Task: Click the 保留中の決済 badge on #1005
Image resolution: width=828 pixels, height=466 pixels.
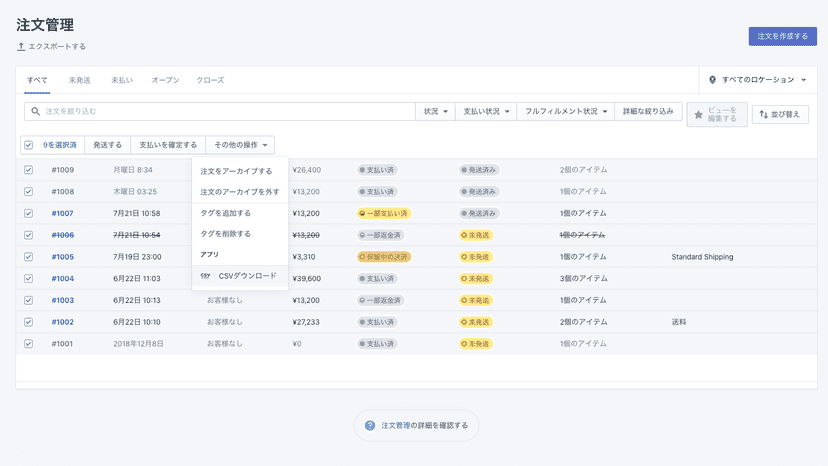Action: 384,257
